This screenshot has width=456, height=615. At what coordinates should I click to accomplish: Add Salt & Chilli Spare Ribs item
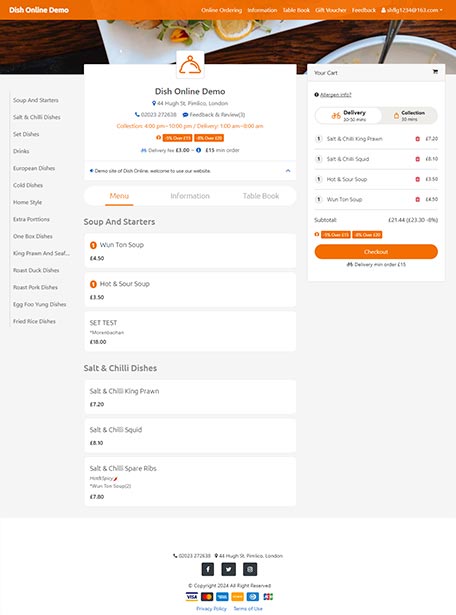pos(190,482)
